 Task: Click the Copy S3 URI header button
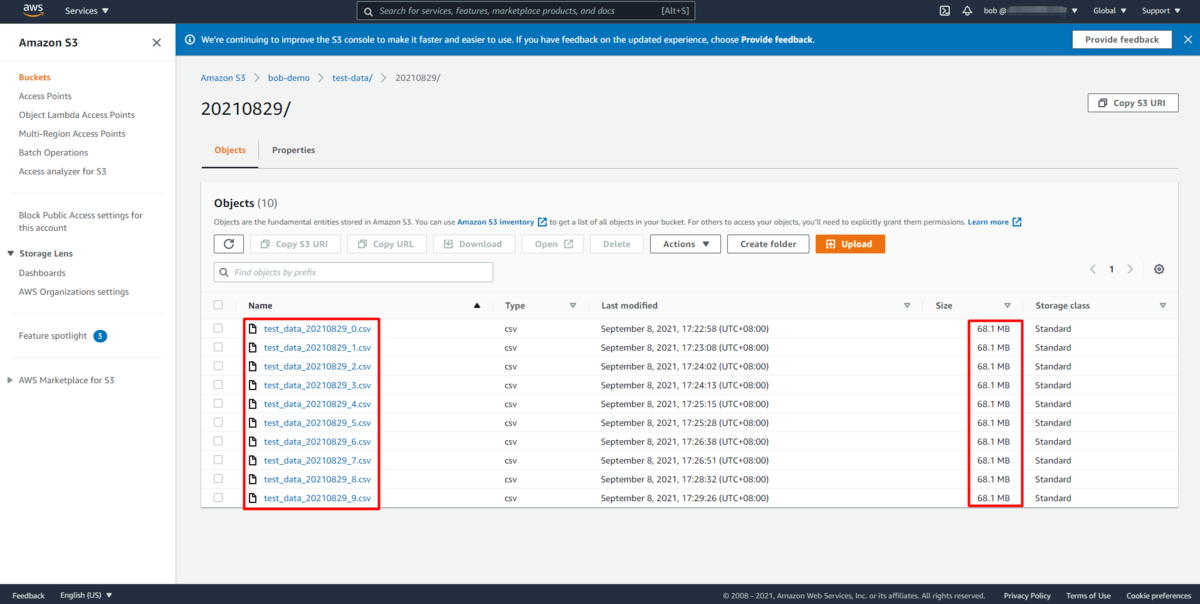tap(1131, 103)
